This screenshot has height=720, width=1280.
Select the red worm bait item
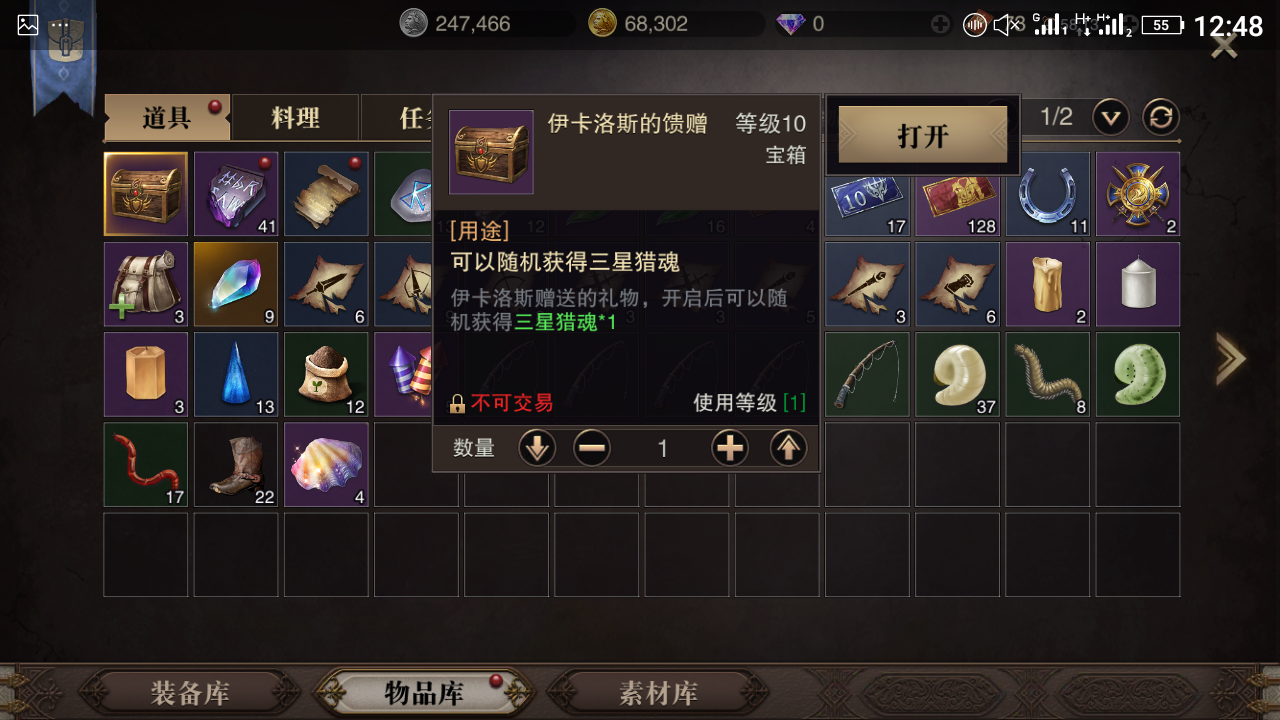(x=146, y=464)
